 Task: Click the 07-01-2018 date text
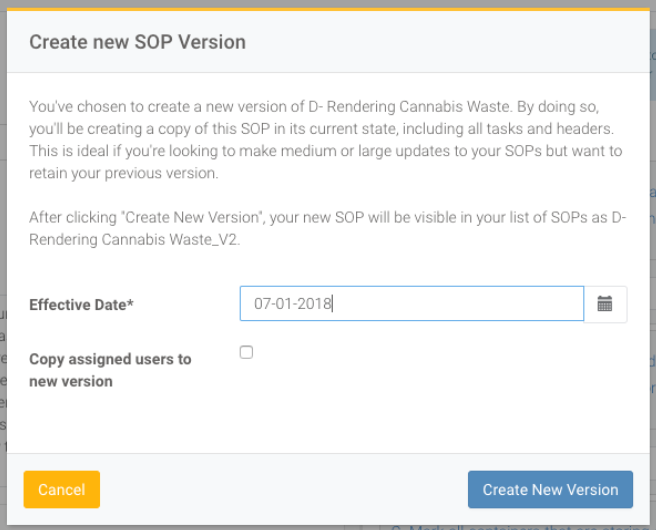[292, 304]
